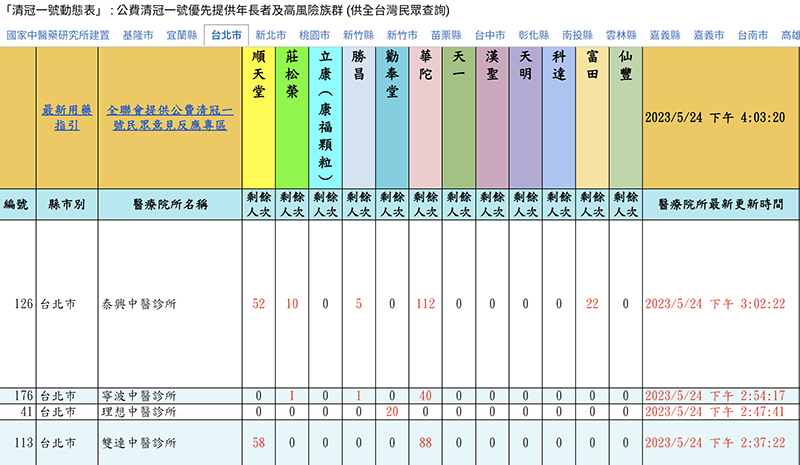The height and width of the screenshot is (465, 800).
Task: Switch to the 雲林縣 tab
Action: point(621,35)
